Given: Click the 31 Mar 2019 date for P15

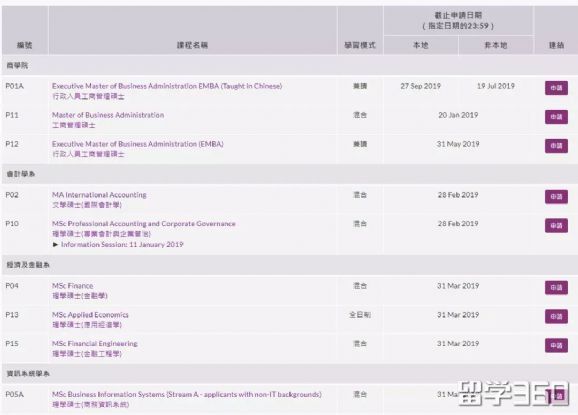Looking at the screenshot, I should pos(458,343).
